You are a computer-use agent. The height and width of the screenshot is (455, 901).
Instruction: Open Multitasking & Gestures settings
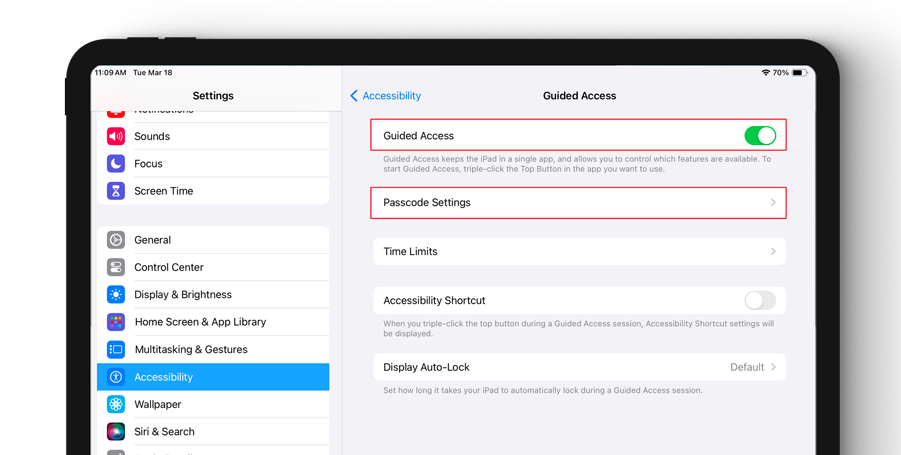point(213,349)
